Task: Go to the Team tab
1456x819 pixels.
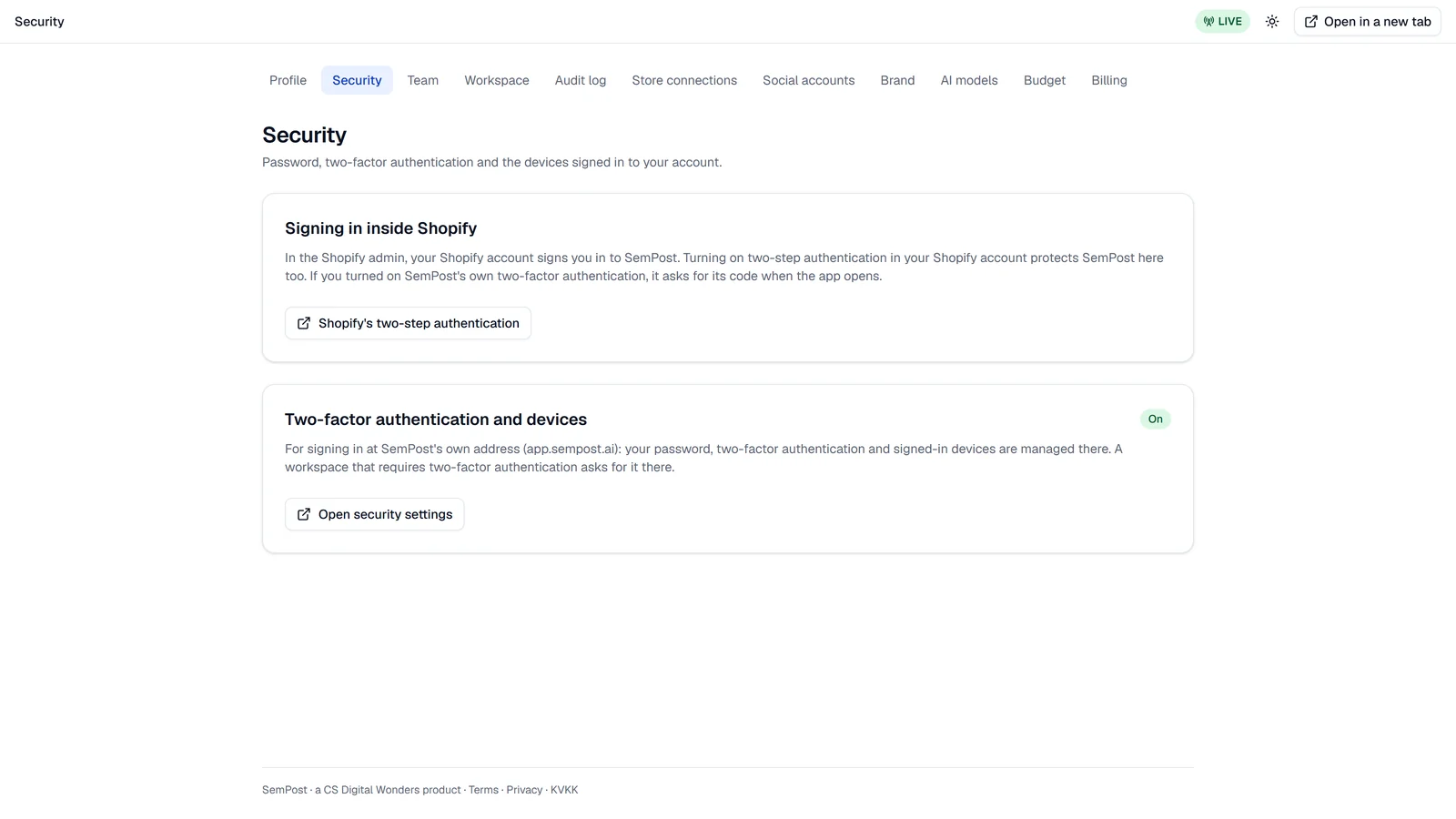Action: point(423,80)
